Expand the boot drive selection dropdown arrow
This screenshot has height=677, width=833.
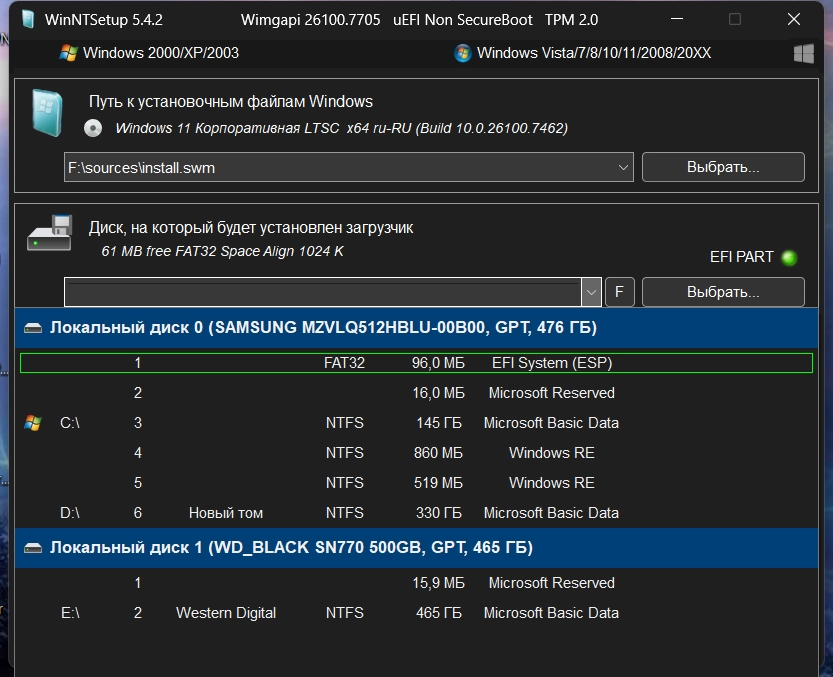click(x=591, y=292)
